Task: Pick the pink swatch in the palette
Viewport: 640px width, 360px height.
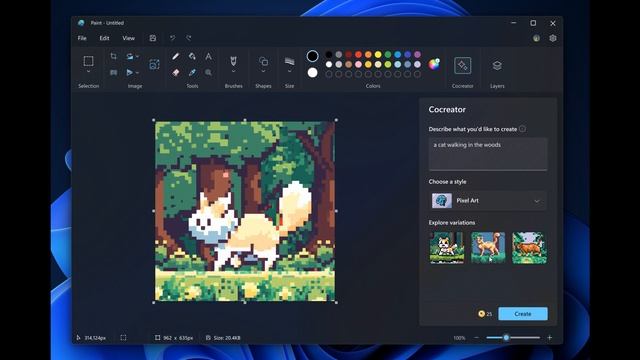Action: (x=358, y=64)
